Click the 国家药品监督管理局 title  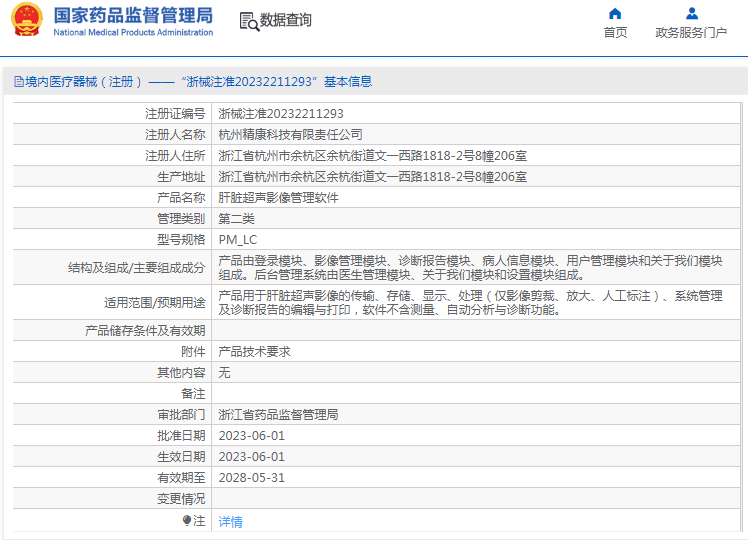point(133,16)
